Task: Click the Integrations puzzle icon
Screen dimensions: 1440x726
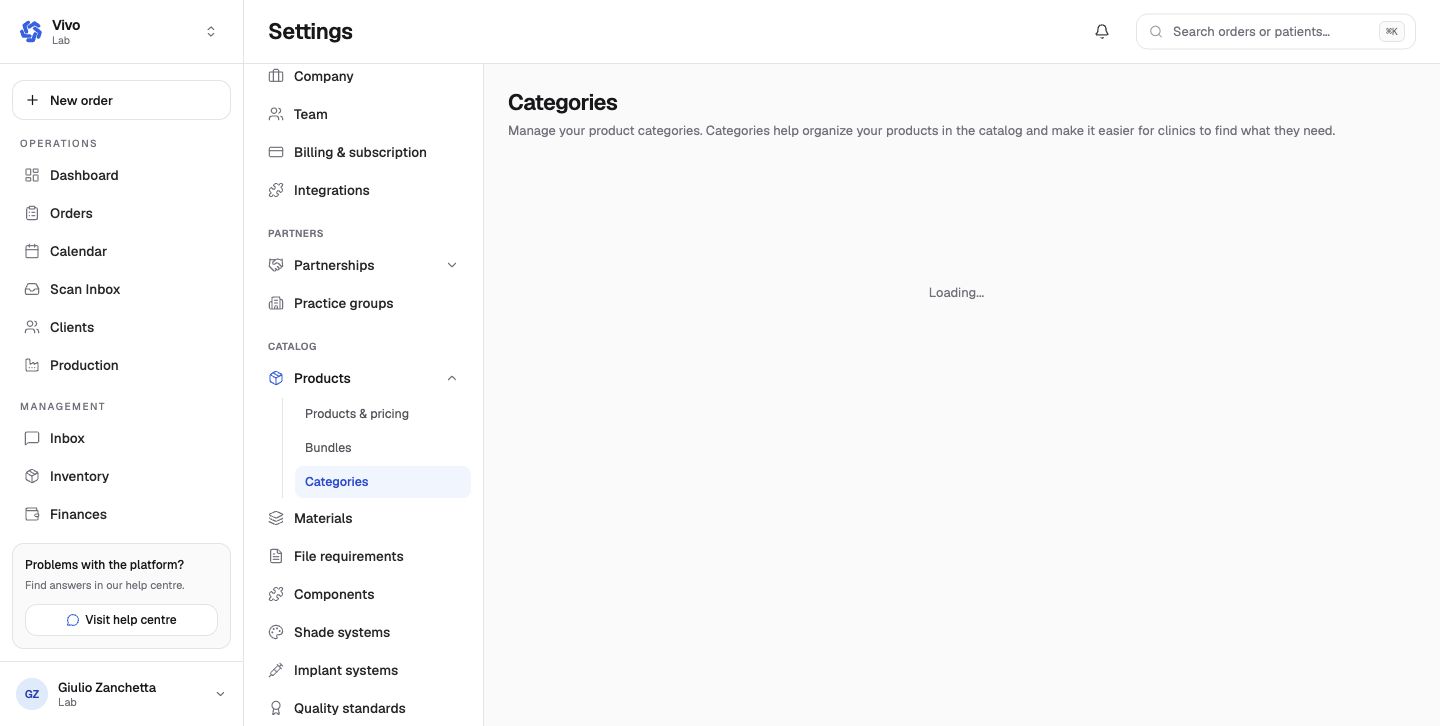Action: (276, 190)
